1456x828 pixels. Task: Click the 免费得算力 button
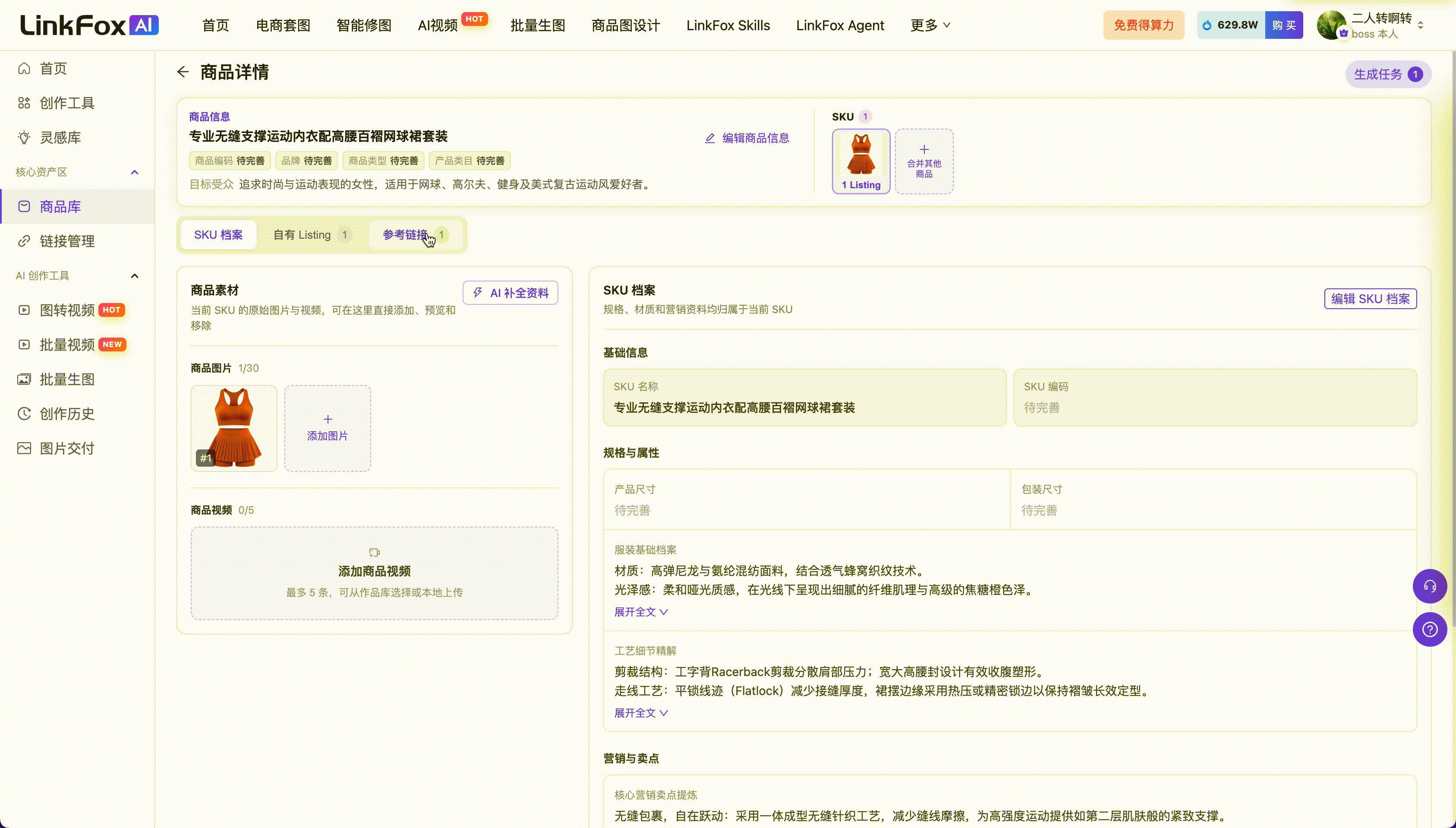tap(1144, 25)
